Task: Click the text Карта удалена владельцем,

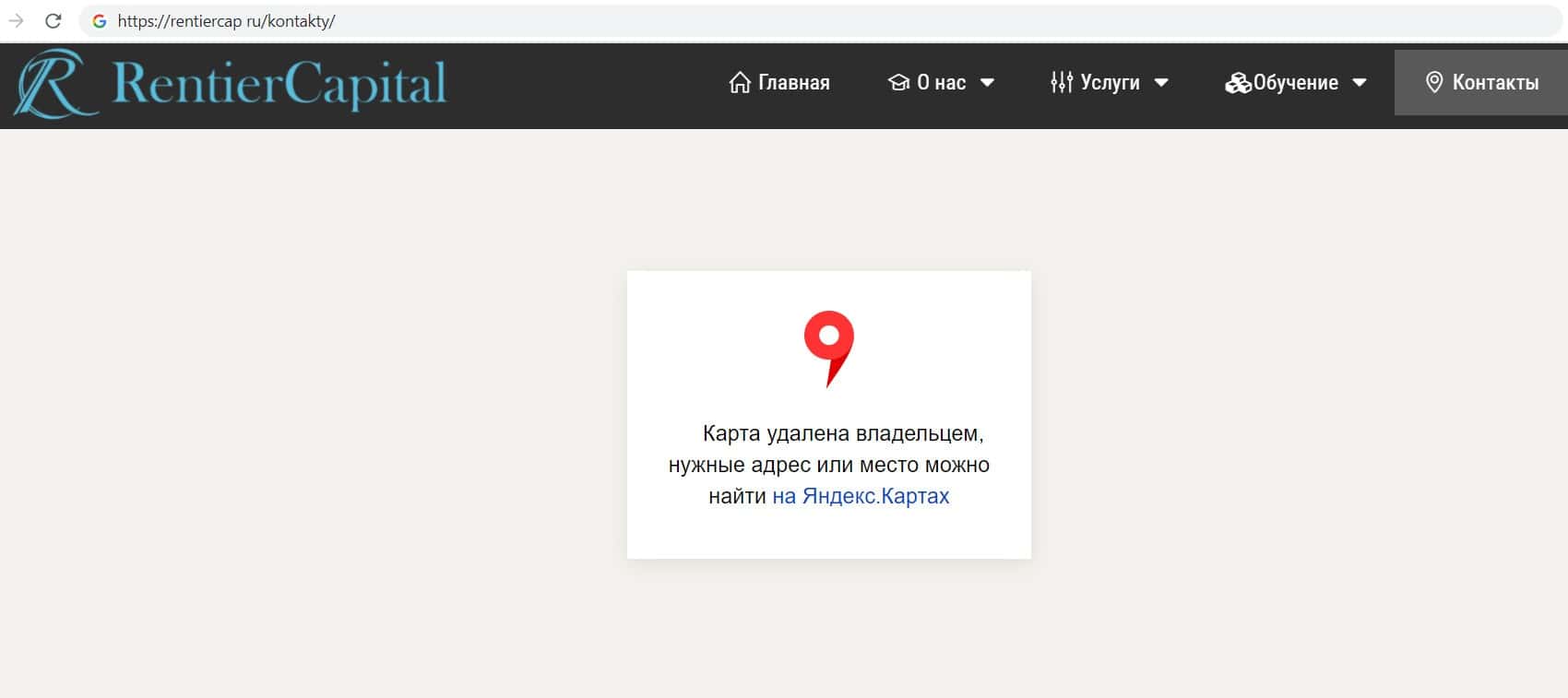Action: tap(843, 433)
